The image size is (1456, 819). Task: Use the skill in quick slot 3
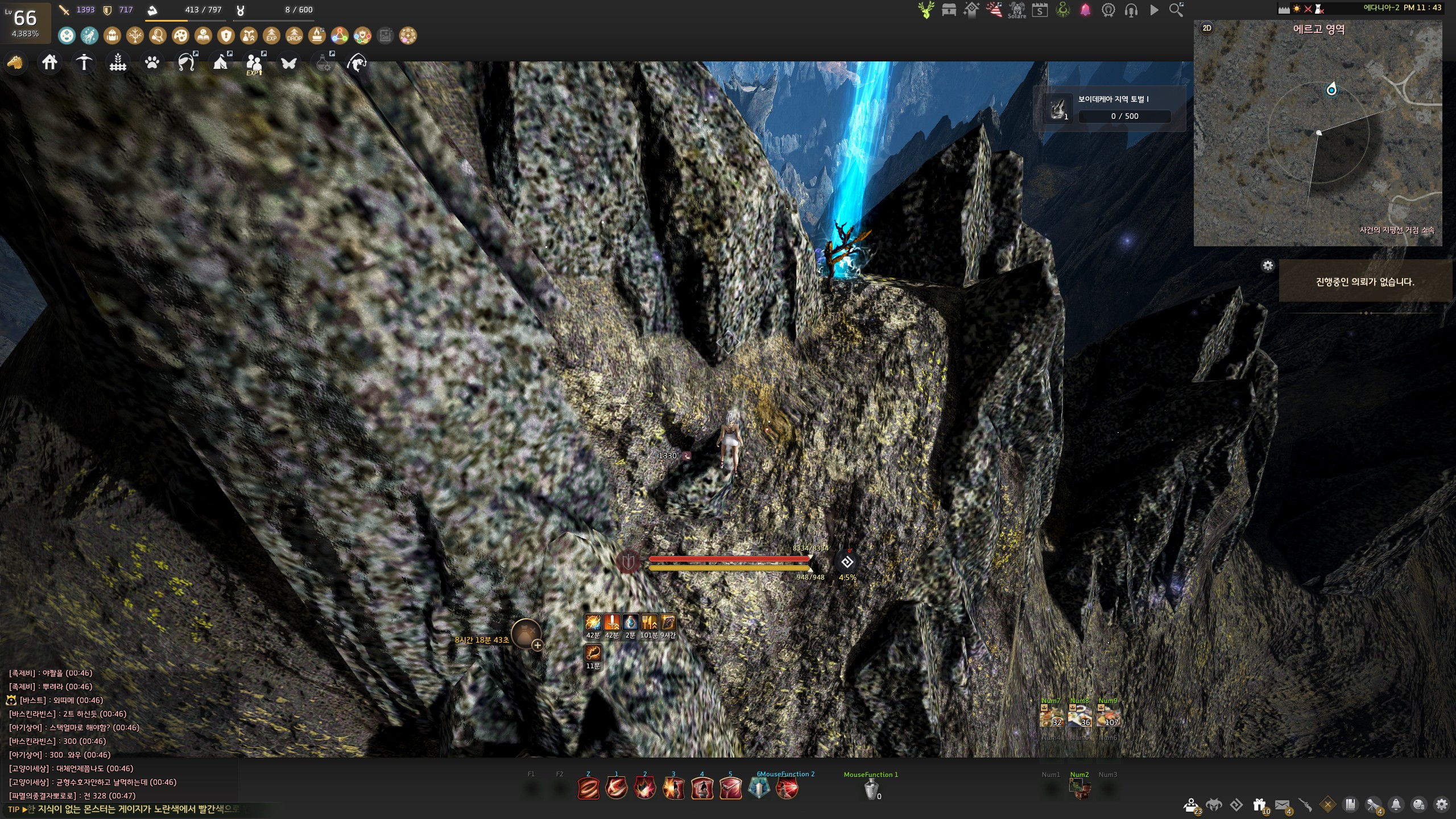tap(673, 788)
